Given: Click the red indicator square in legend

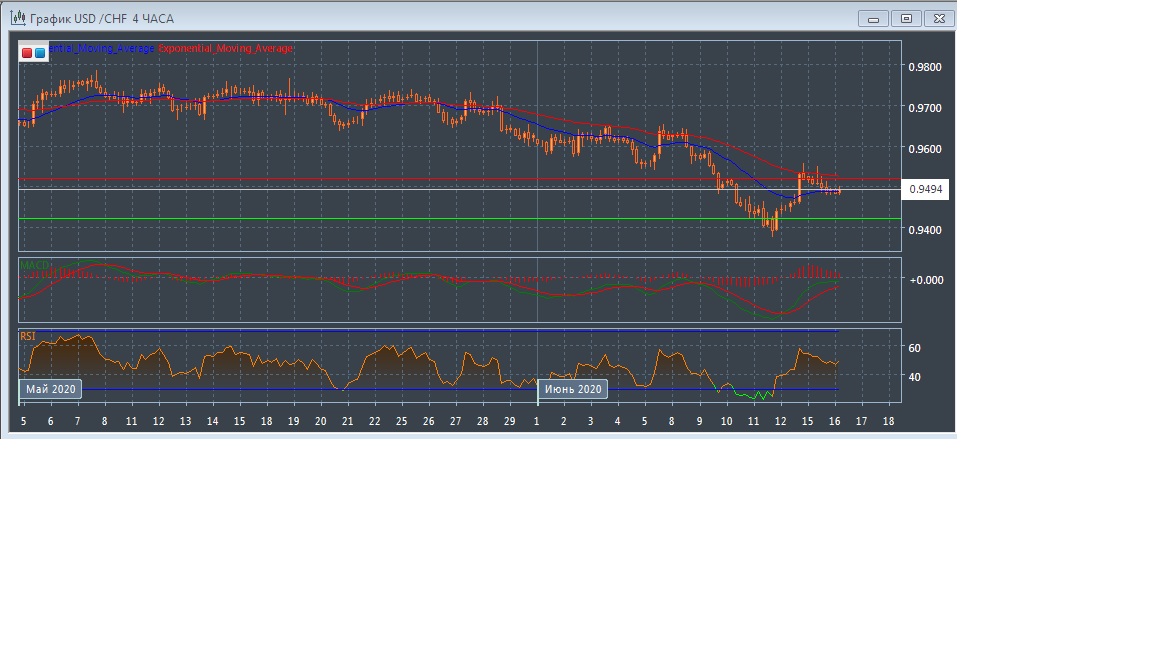Looking at the screenshot, I should (27, 52).
